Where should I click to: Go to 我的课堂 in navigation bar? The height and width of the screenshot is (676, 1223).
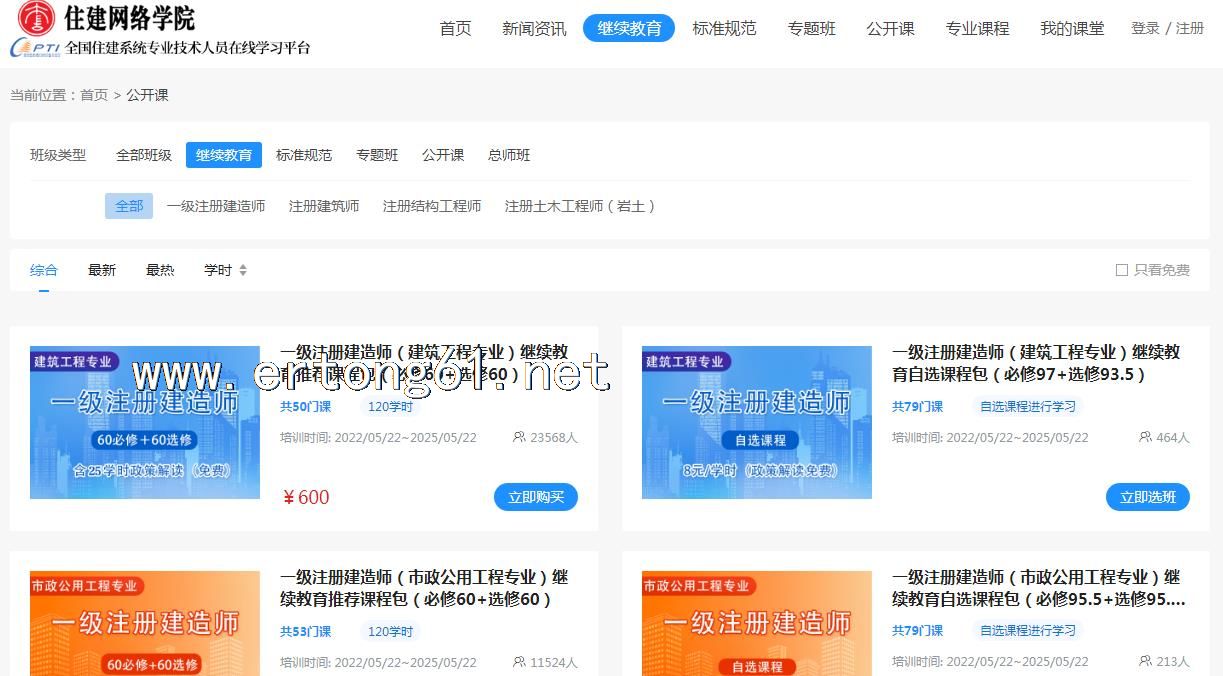click(1072, 28)
